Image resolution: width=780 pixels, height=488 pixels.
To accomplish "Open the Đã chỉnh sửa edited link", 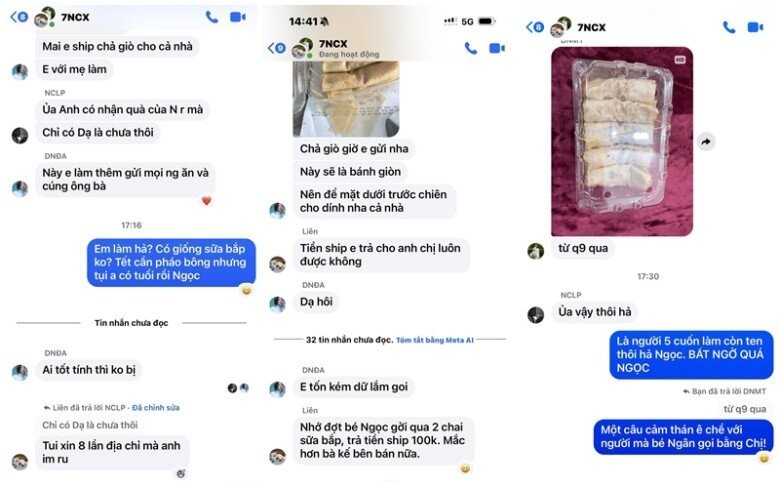I will coord(156,408).
